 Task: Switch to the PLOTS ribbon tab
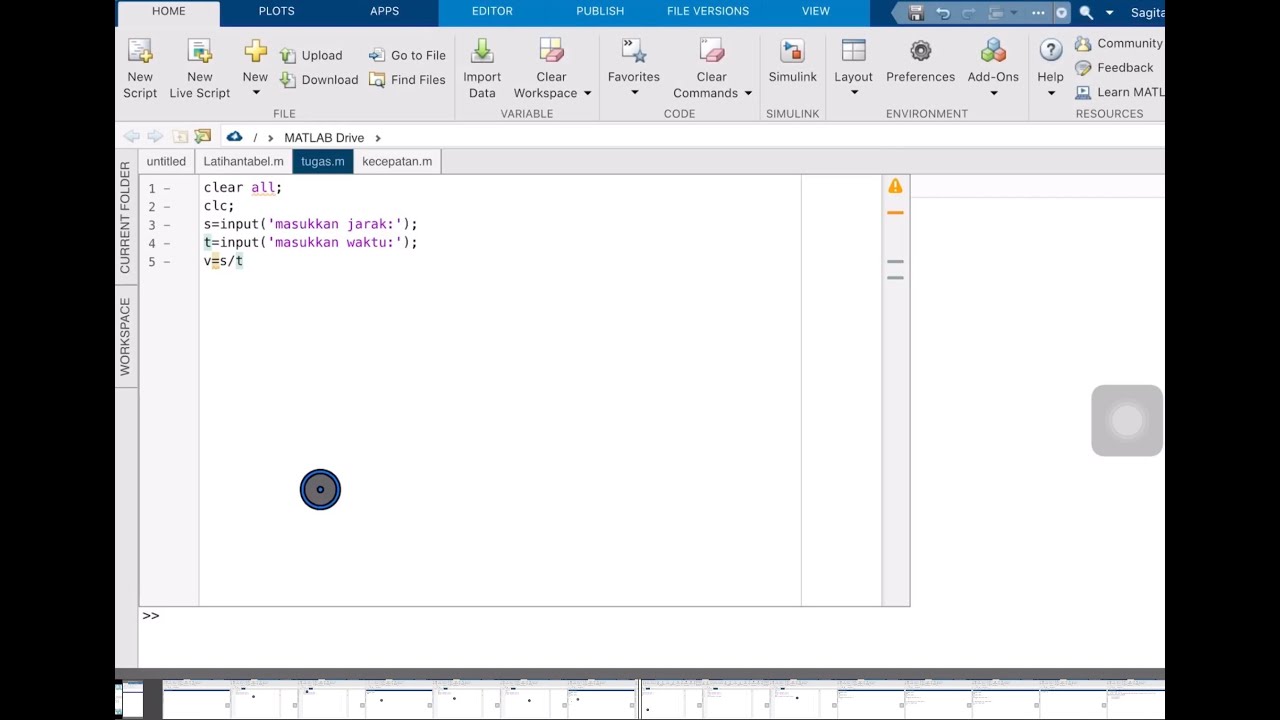click(x=277, y=11)
